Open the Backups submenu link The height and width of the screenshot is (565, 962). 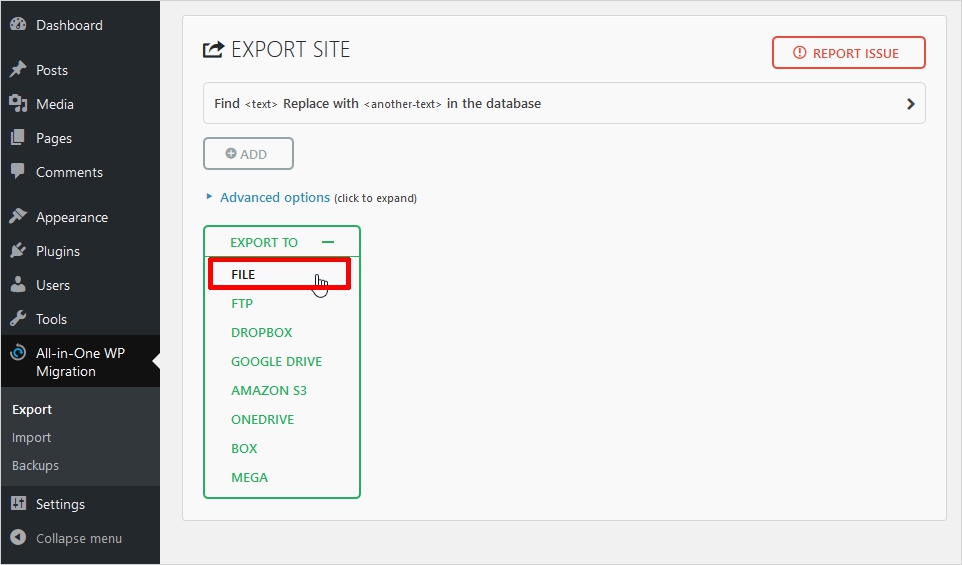(x=35, y=466)
